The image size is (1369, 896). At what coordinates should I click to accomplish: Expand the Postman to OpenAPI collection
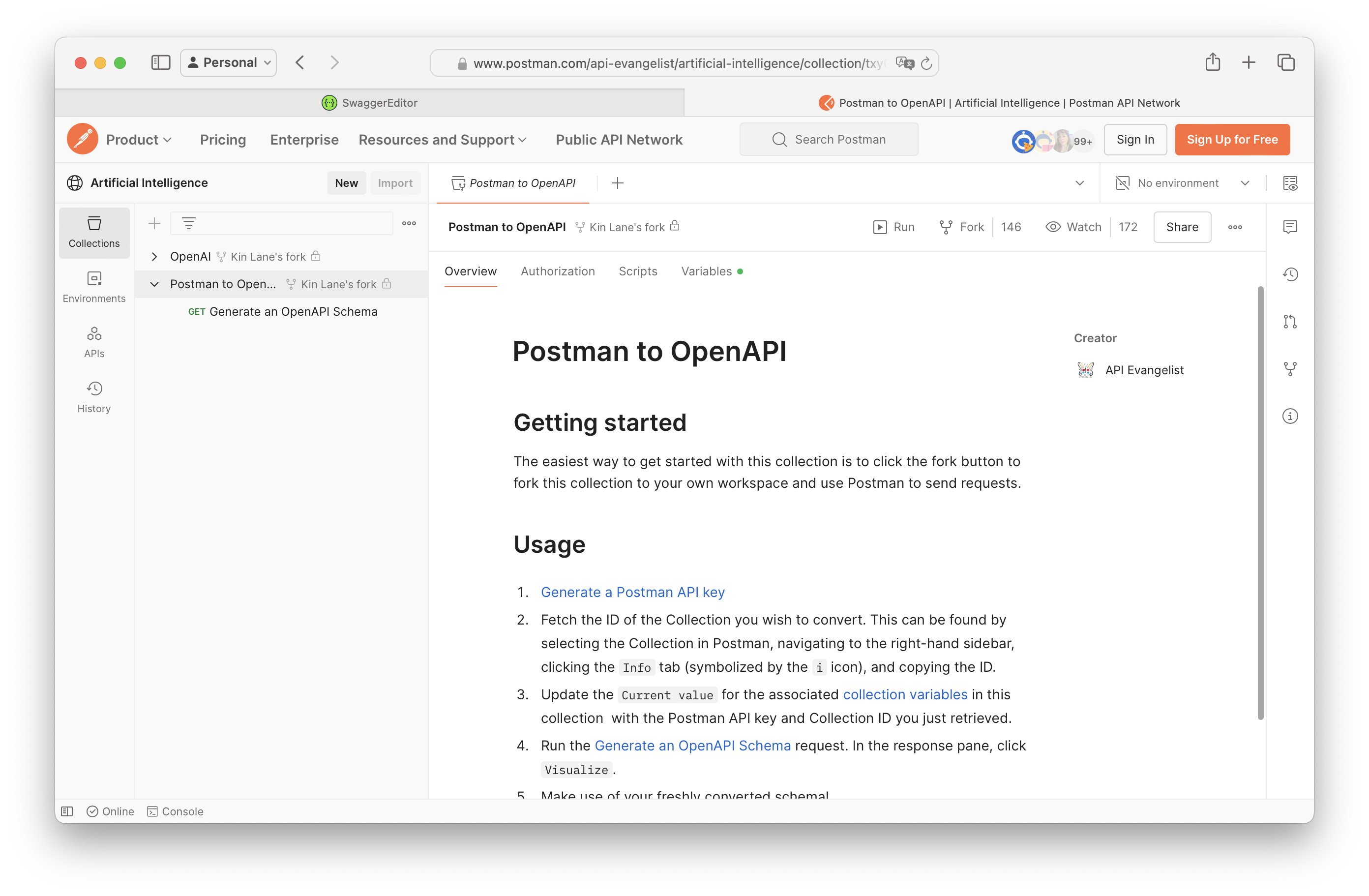[x=152, y=284]
